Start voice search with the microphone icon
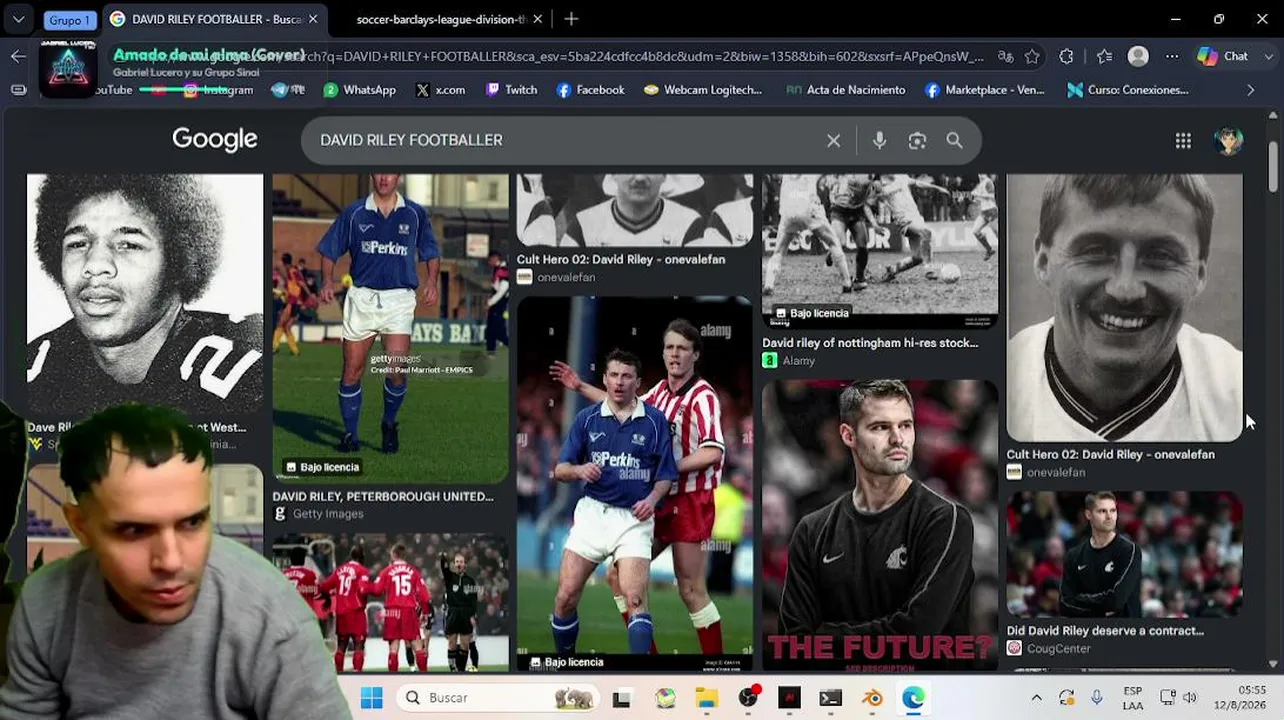1284x720 pixels. (x=879, y=141)
